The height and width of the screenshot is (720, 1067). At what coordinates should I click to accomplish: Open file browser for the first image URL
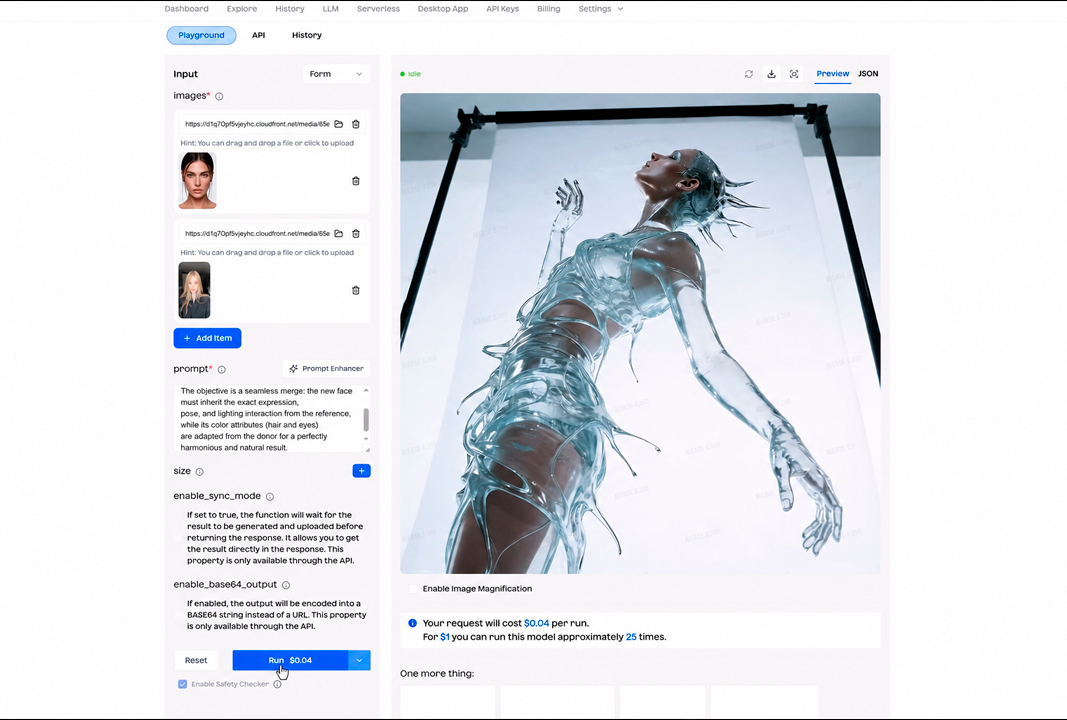[x=338, y=124]
